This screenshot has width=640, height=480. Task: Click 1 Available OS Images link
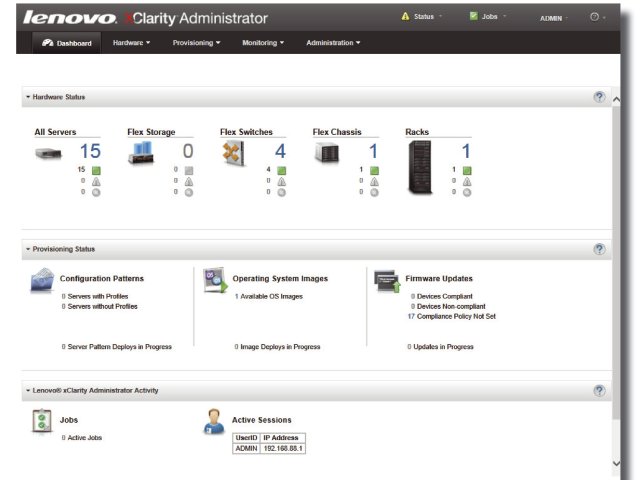coord(269,296)
